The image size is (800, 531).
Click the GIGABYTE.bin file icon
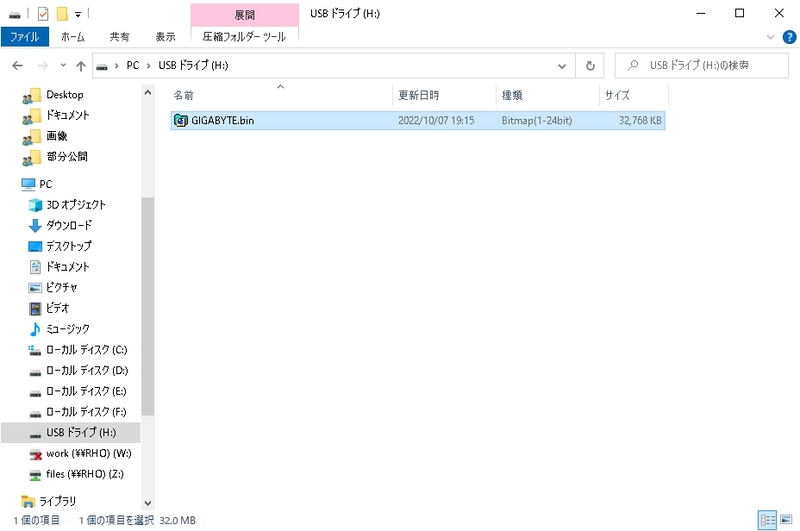coord(181,120)
